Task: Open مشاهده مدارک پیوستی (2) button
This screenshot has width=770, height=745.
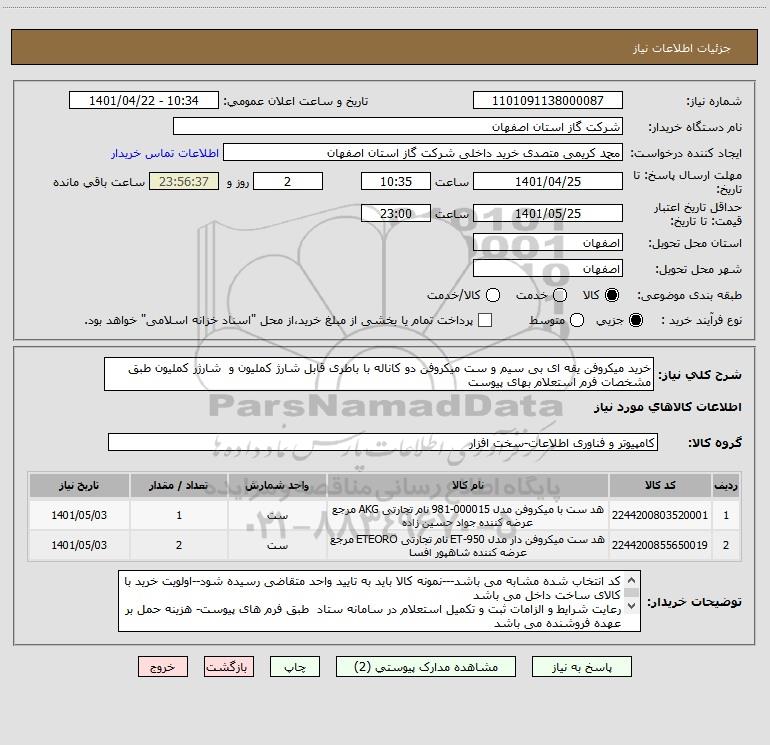Action: 426,667
